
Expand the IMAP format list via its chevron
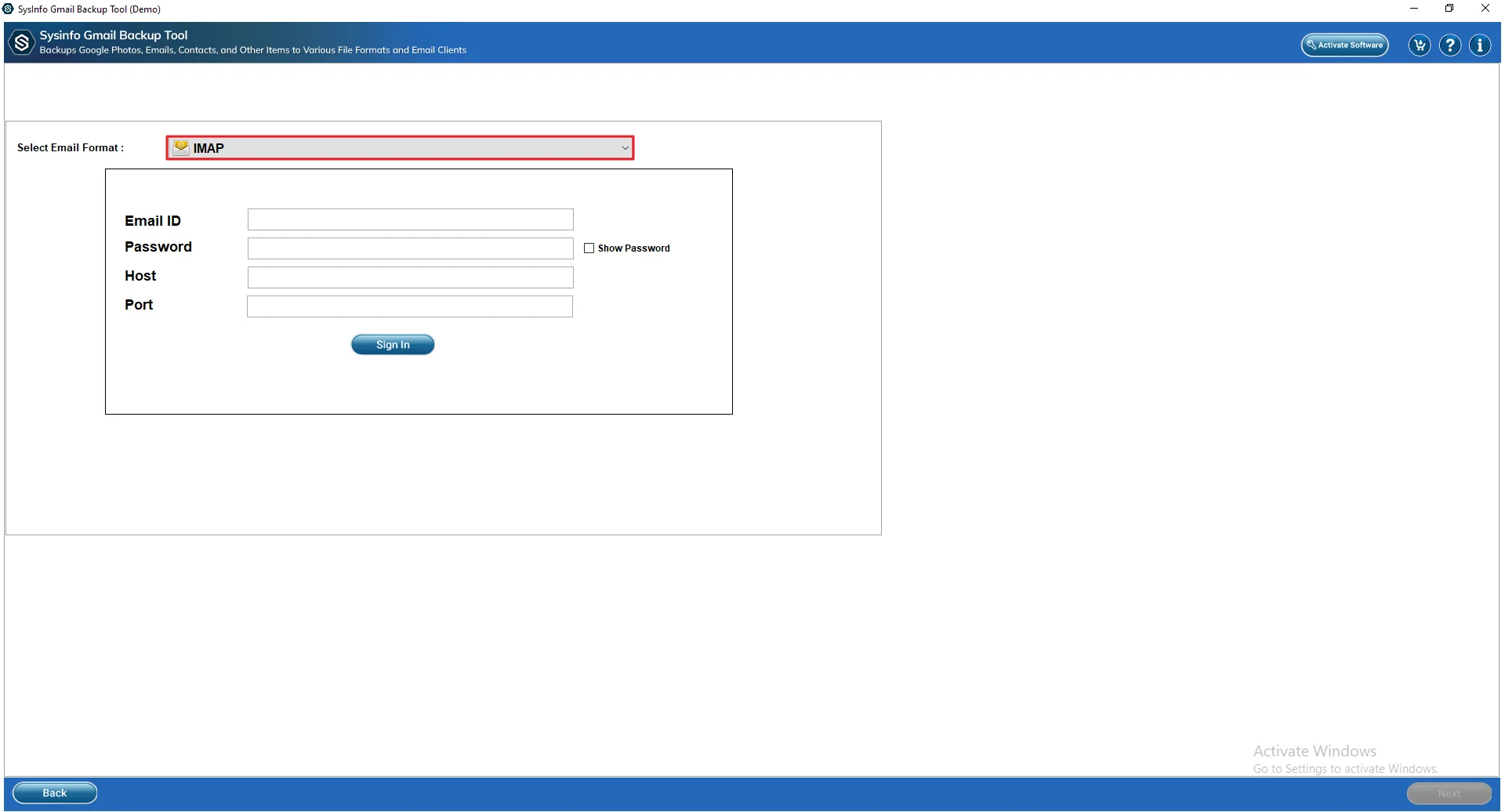tap(623, 147)
